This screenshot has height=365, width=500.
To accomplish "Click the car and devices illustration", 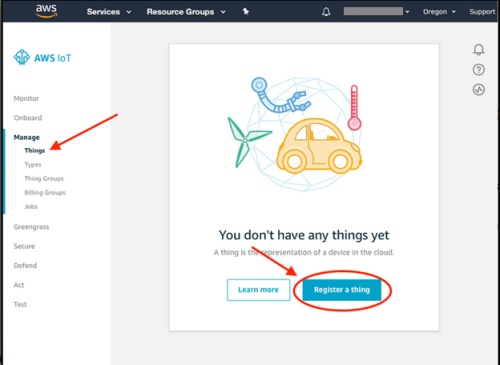I will 295,133.
